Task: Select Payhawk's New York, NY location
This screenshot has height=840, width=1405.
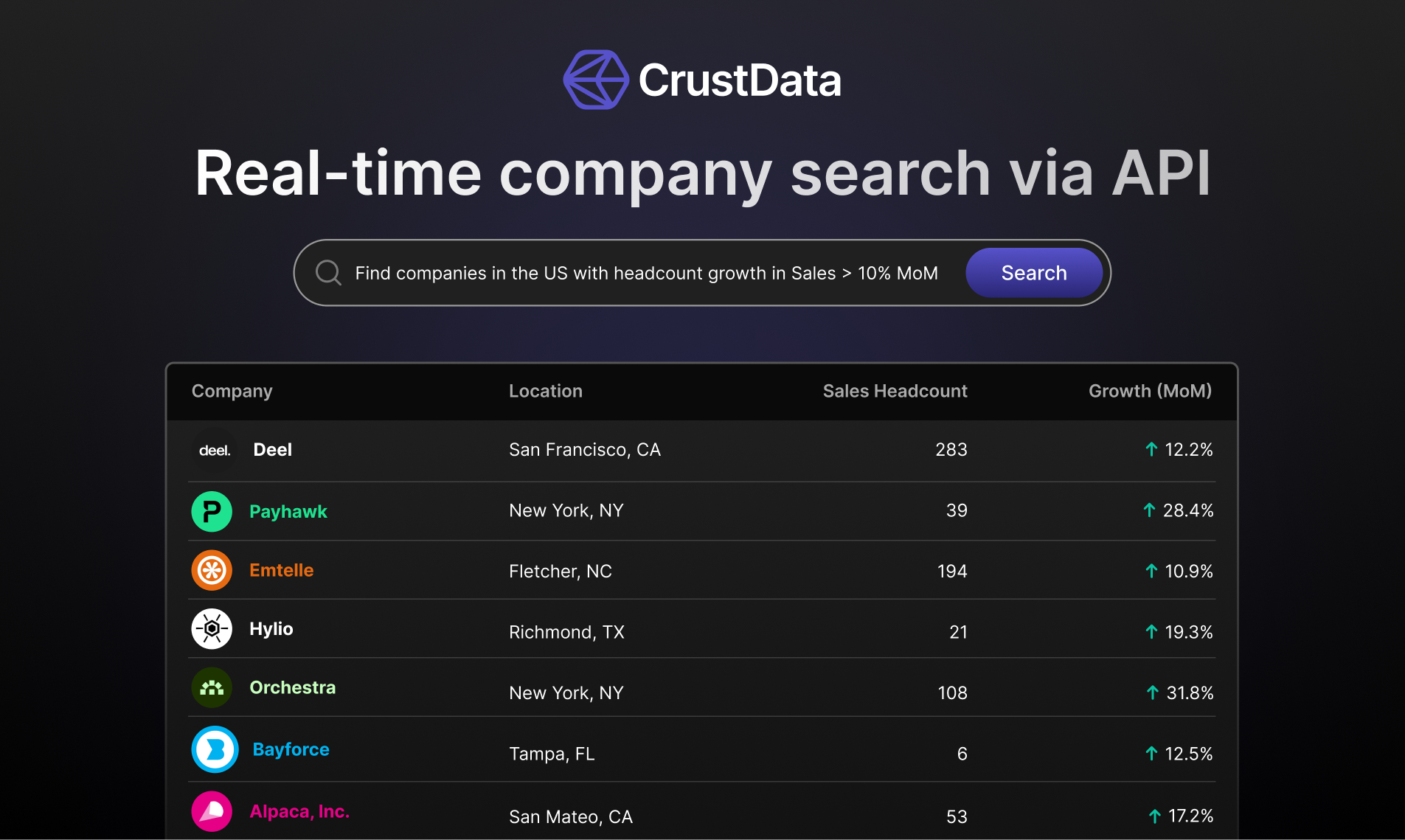Action: (x=566, y=510)
